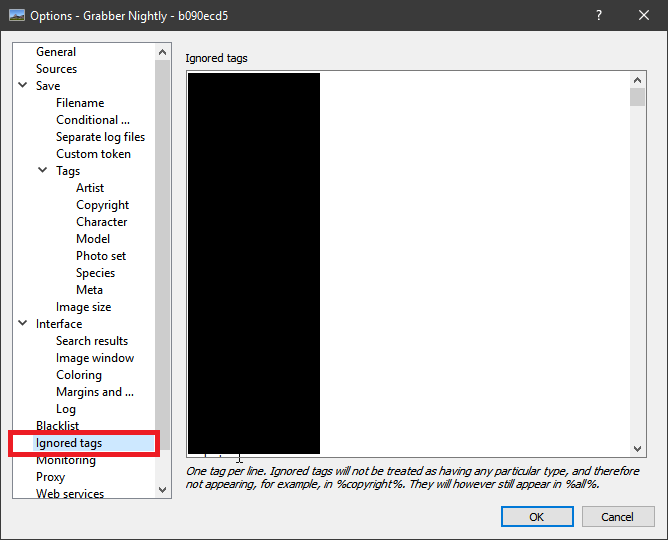This screenshot has width=668, height=540.
Task: Click the tree scrollbar down arrow
Action: coord(162,490)
